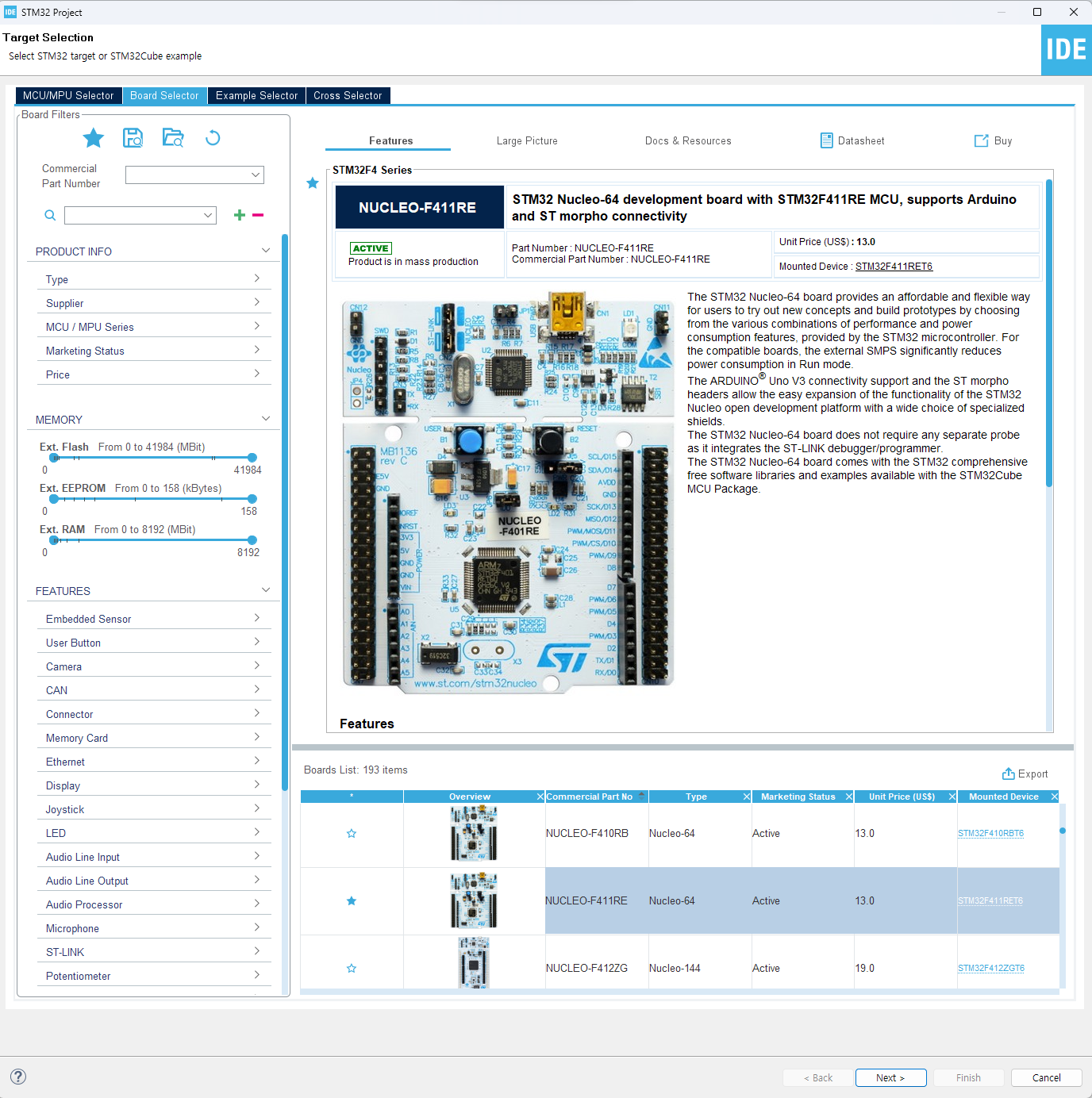This screenshot has width=1092, height=1098.
Task: Click the Board Filters panel vertical scrollbar
Action: point(285,512)
